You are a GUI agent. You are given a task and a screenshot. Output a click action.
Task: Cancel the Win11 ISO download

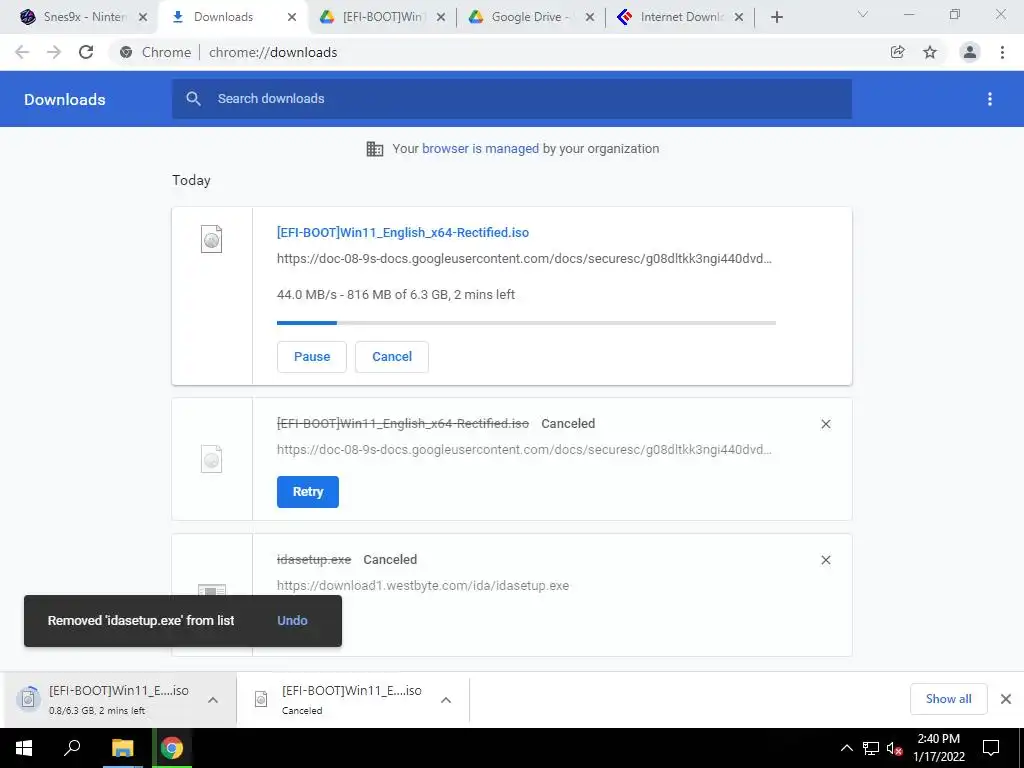(392, 357)
